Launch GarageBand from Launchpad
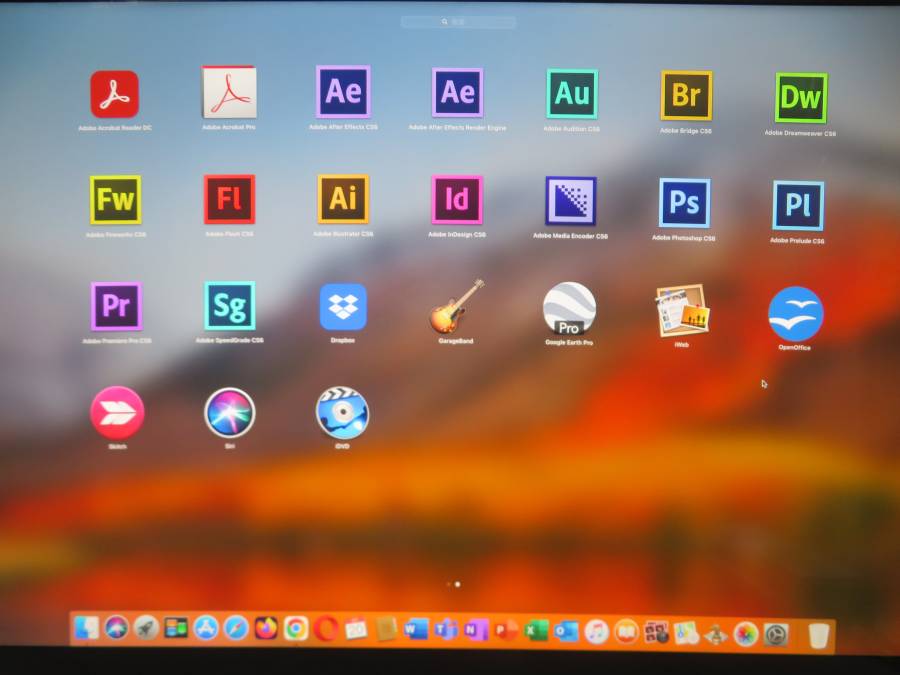Screen dimensions: 900x675 [456, 307]
